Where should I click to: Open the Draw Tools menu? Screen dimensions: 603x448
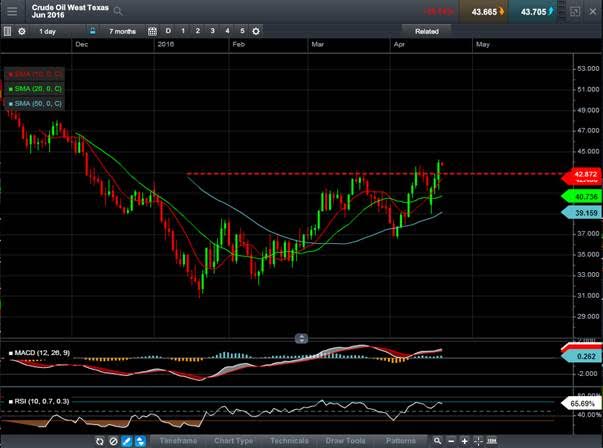345,441
